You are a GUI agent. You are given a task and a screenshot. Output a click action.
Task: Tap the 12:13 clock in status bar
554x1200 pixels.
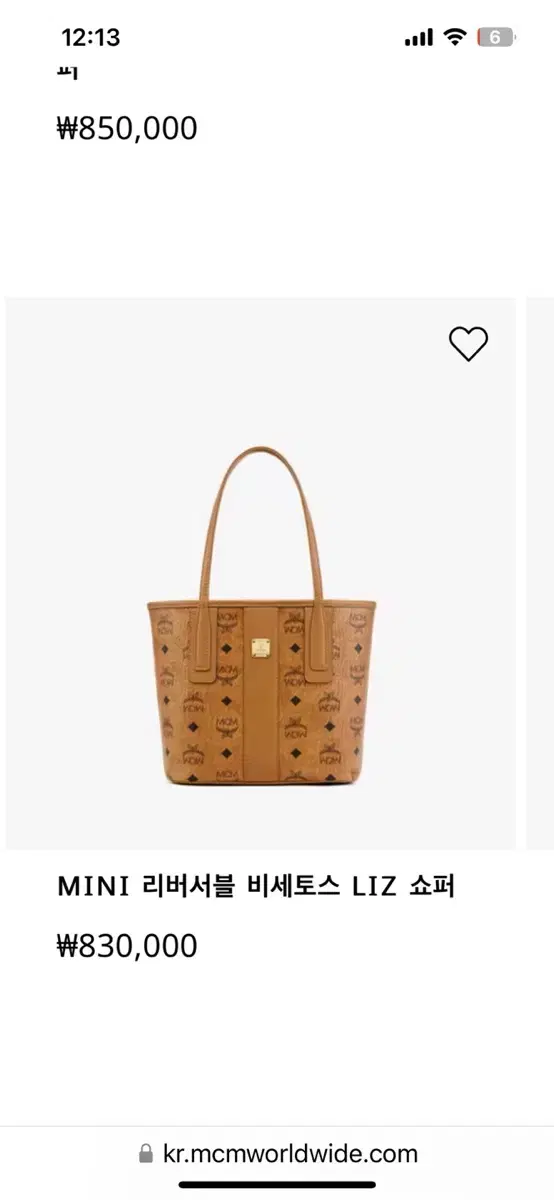90,38
